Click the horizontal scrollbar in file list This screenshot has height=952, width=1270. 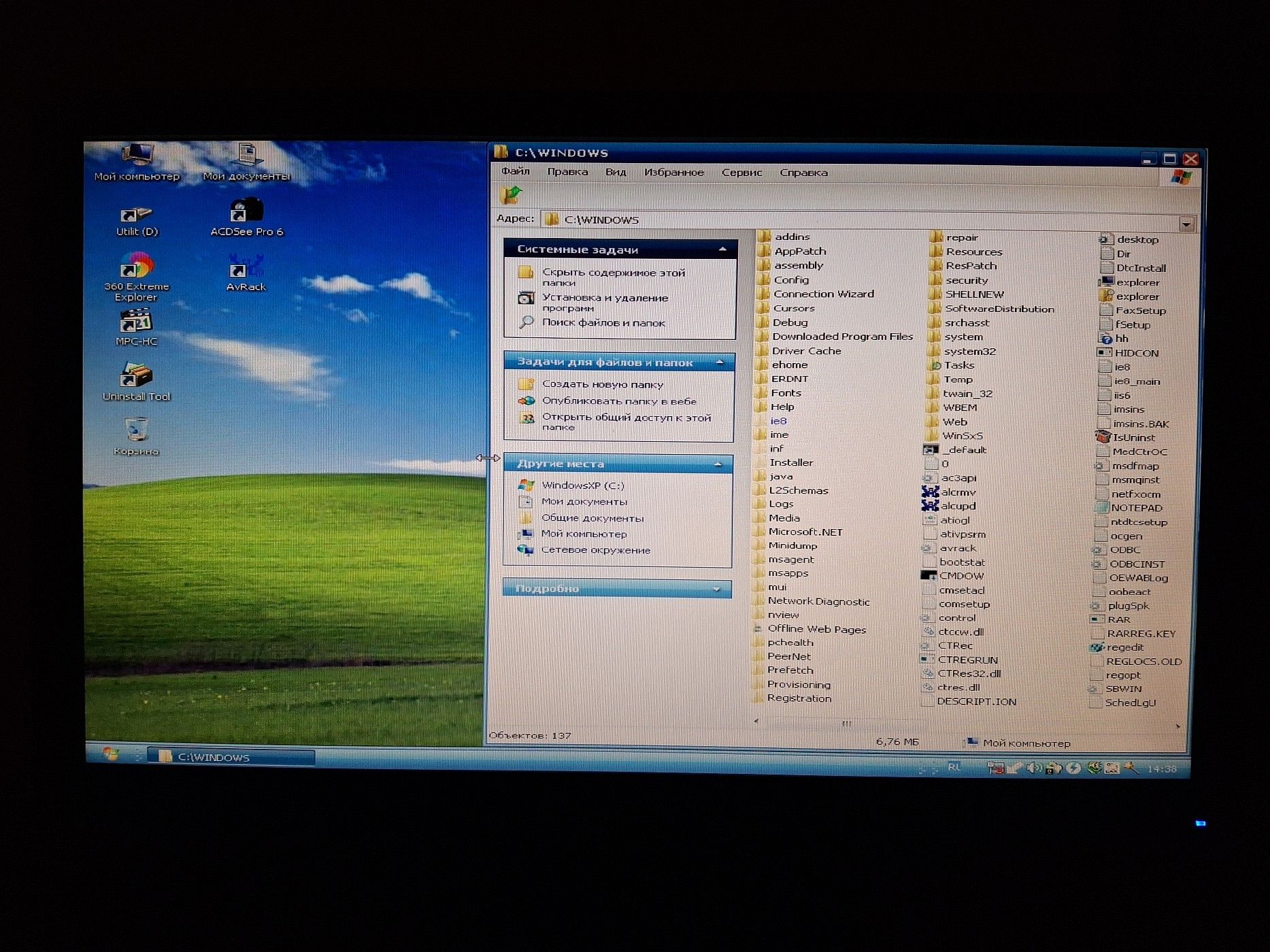click(846, 724)
